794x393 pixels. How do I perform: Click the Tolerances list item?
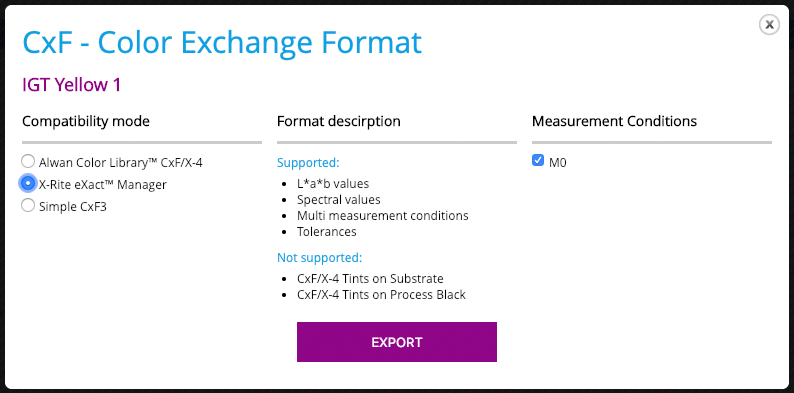tap(327, 232)
